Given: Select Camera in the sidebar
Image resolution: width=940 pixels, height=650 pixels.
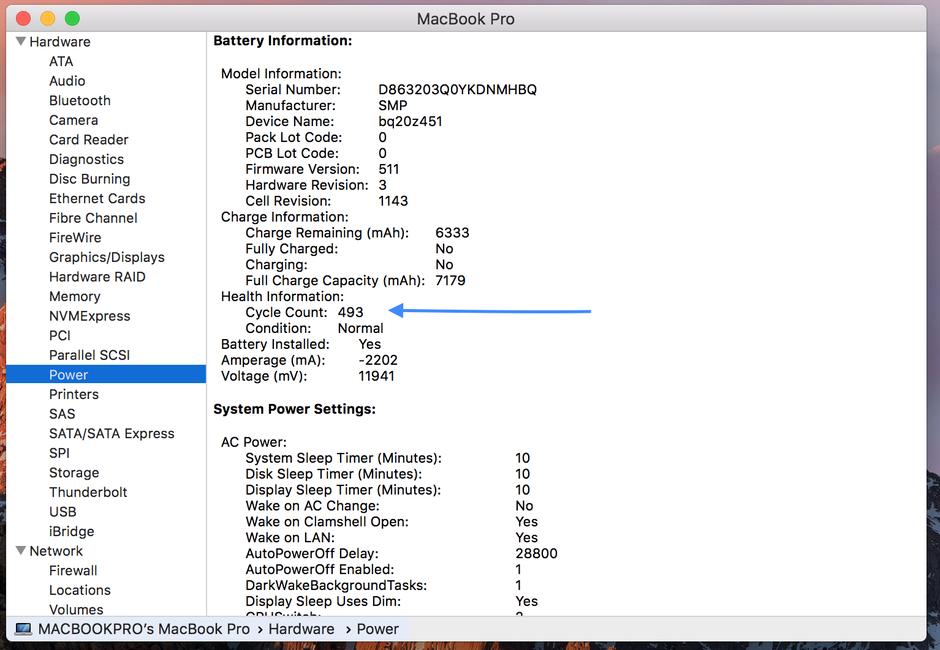Looking at the screenshot, I should pyautogui.click(x=73, y=120).
